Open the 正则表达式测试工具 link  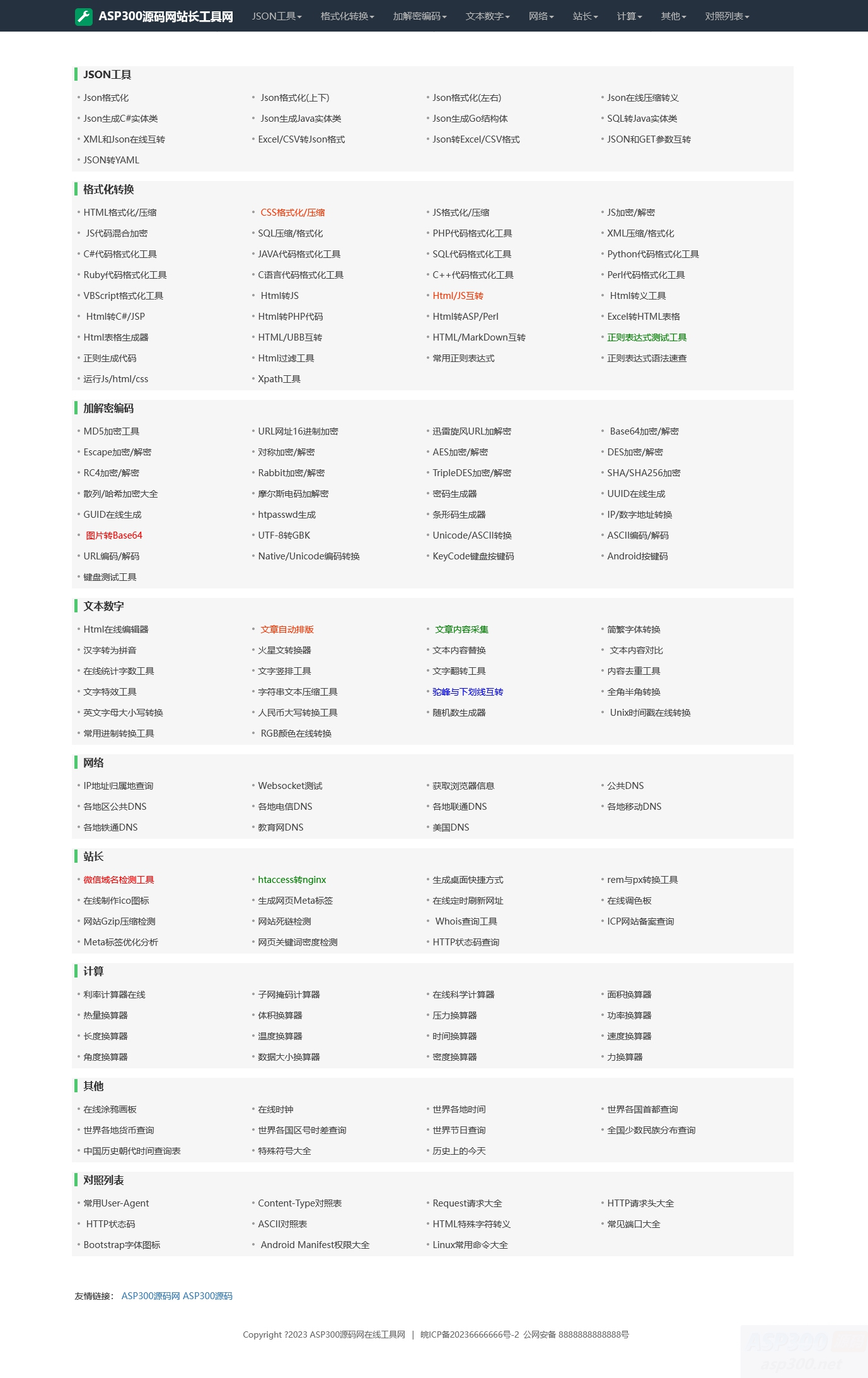[x=647, y=337]
